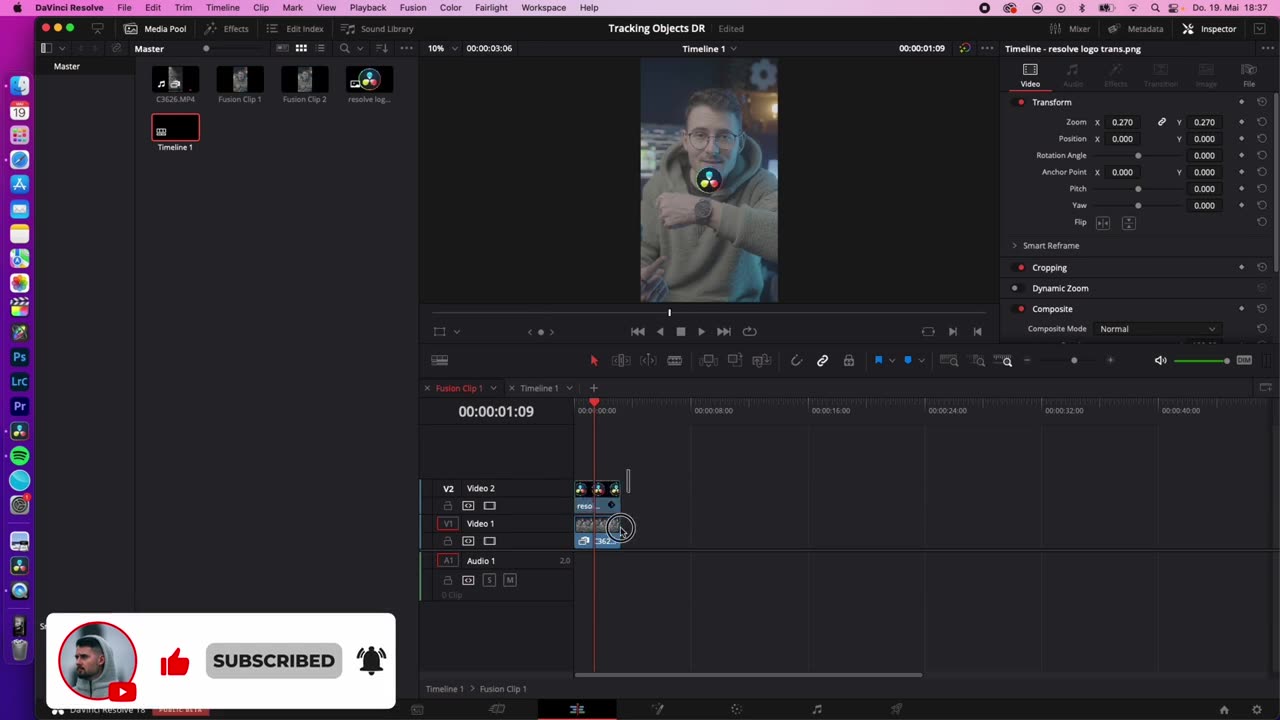Open the Media Pool search filter dropdown

(x=360, y=48)
